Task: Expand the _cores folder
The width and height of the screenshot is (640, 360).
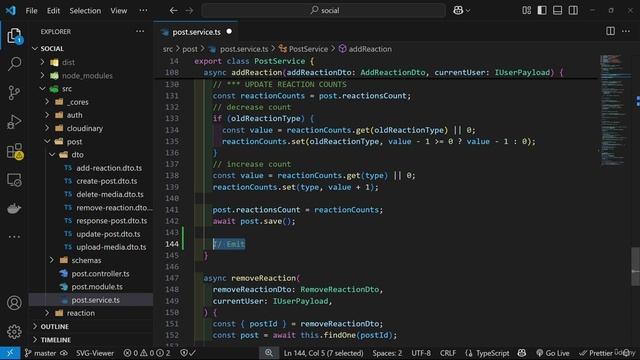Action: coord(47,102)
